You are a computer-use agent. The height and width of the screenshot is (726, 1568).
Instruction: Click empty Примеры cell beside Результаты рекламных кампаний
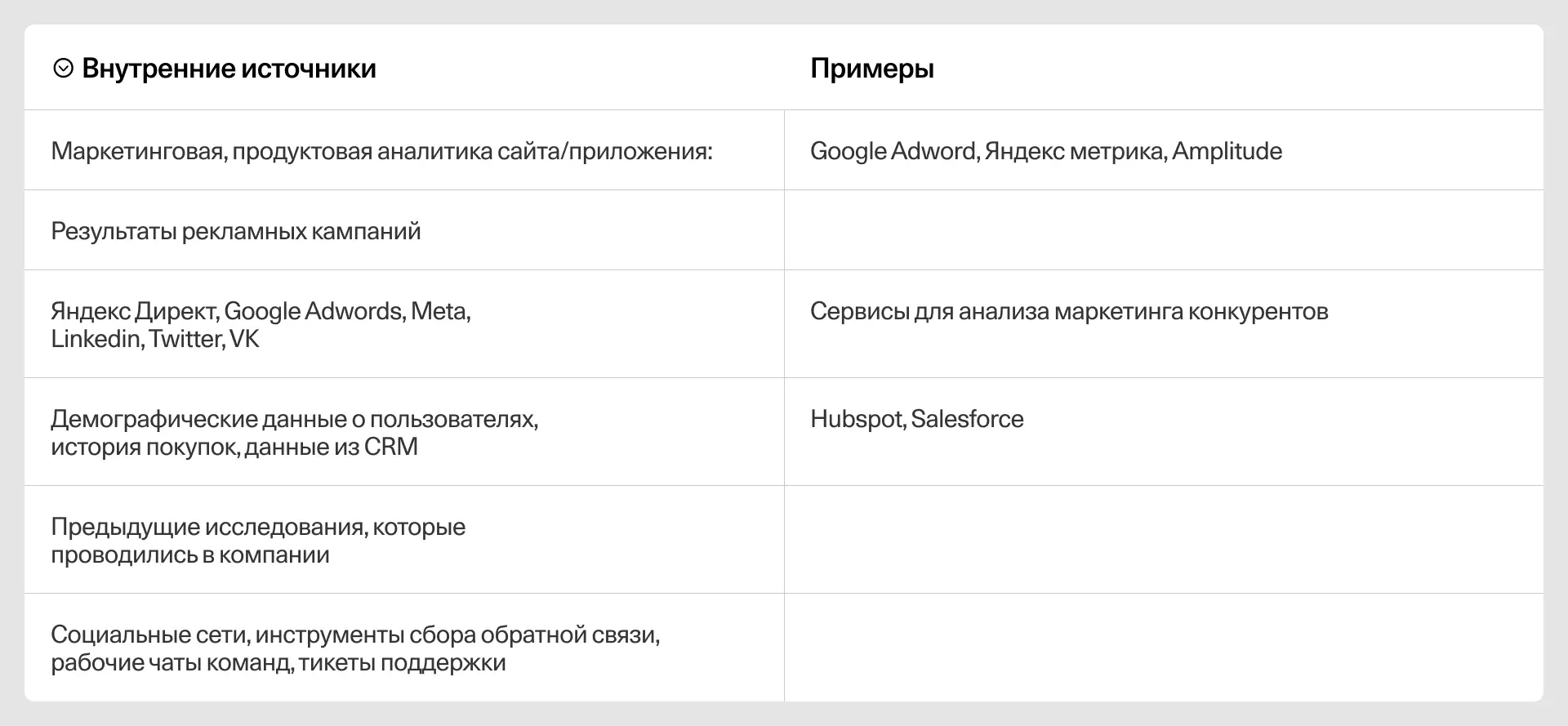coord(1163,230)
